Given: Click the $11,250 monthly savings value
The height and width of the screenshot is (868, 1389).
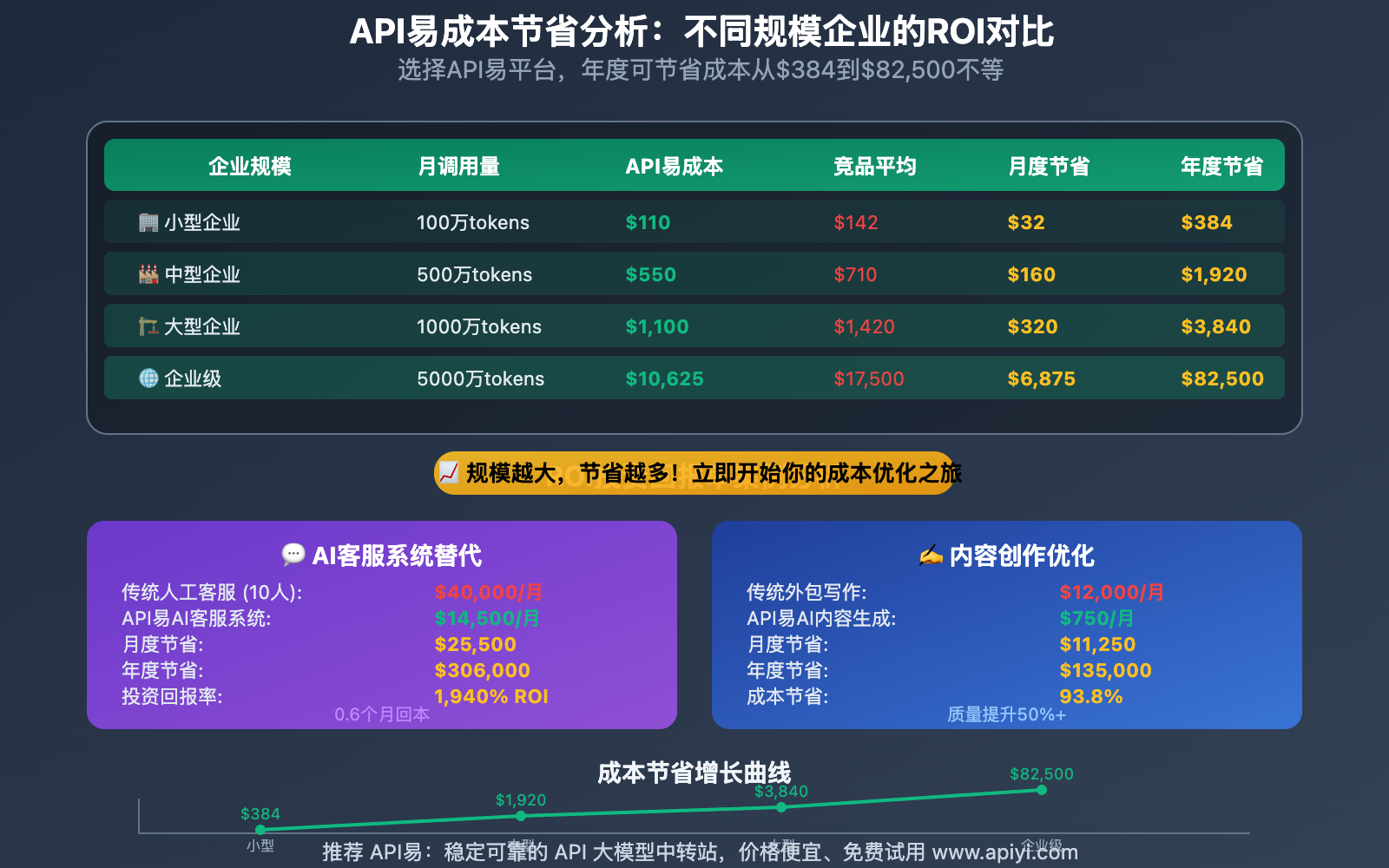Looking at the screenshot, I should coord(1097,644).
